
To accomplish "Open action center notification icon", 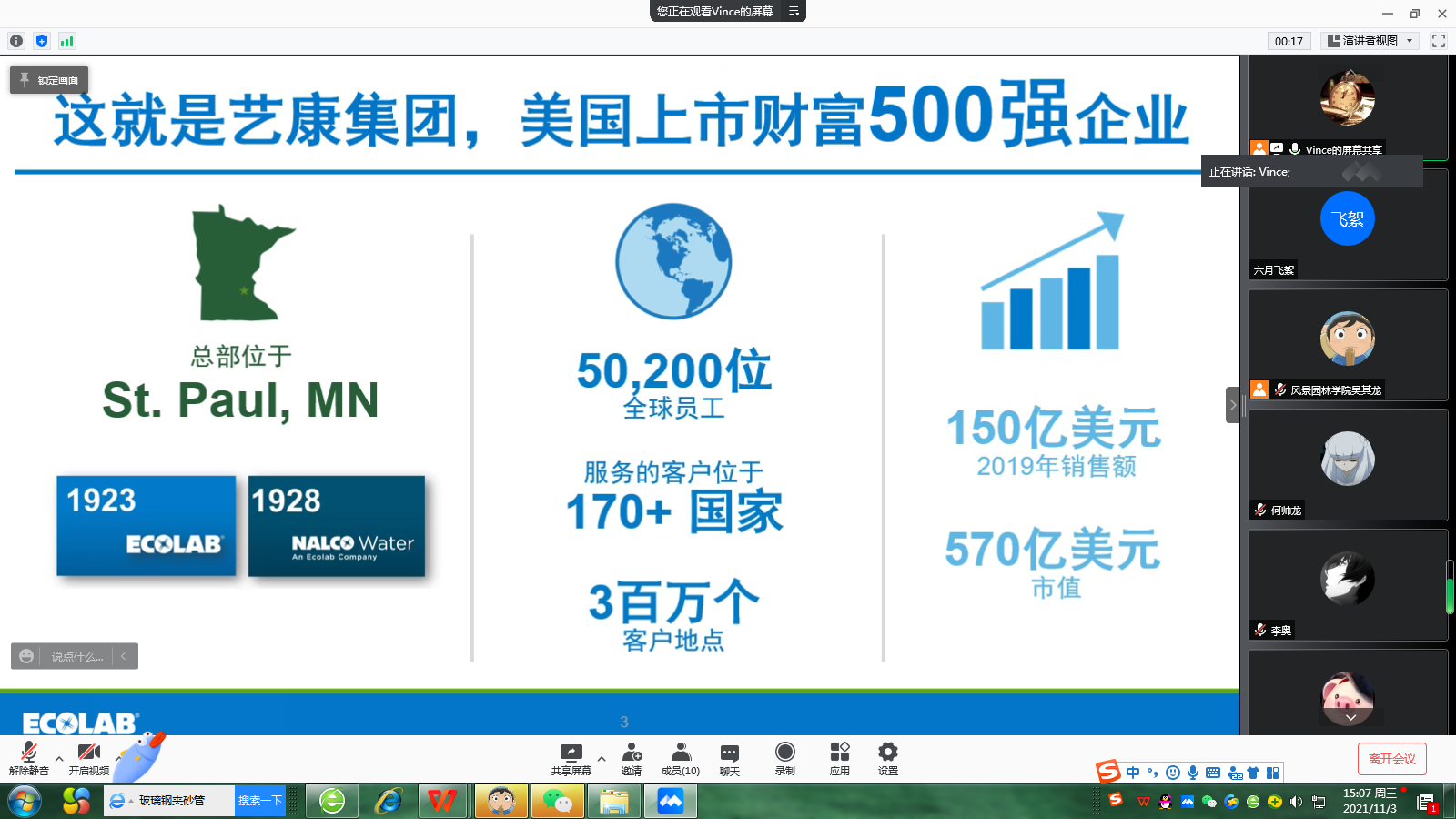I will tap(1426, 802).
